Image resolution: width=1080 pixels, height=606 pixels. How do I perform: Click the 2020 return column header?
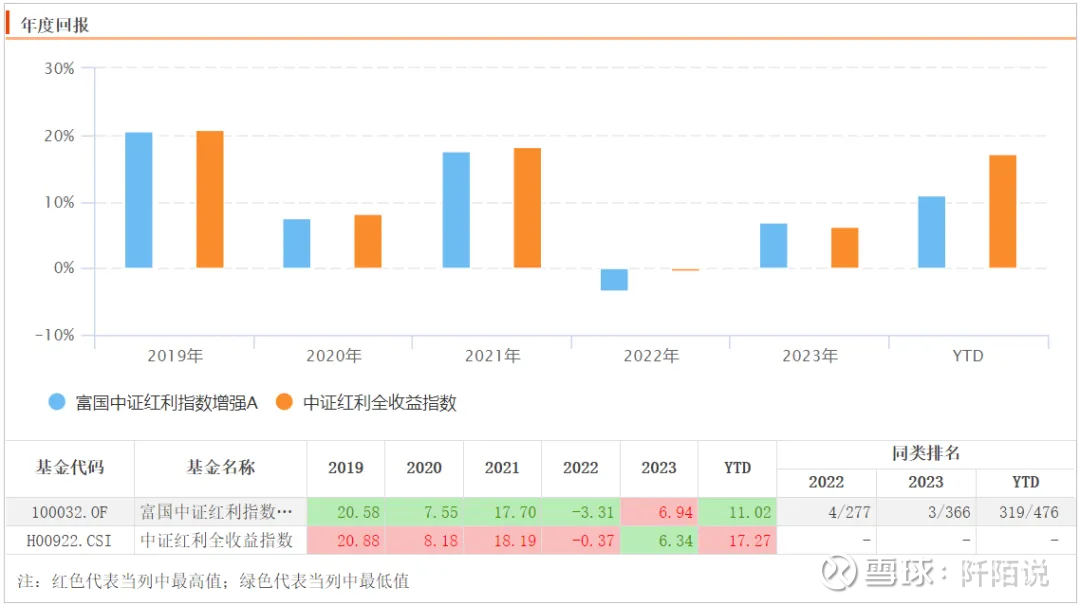[424, 468]
